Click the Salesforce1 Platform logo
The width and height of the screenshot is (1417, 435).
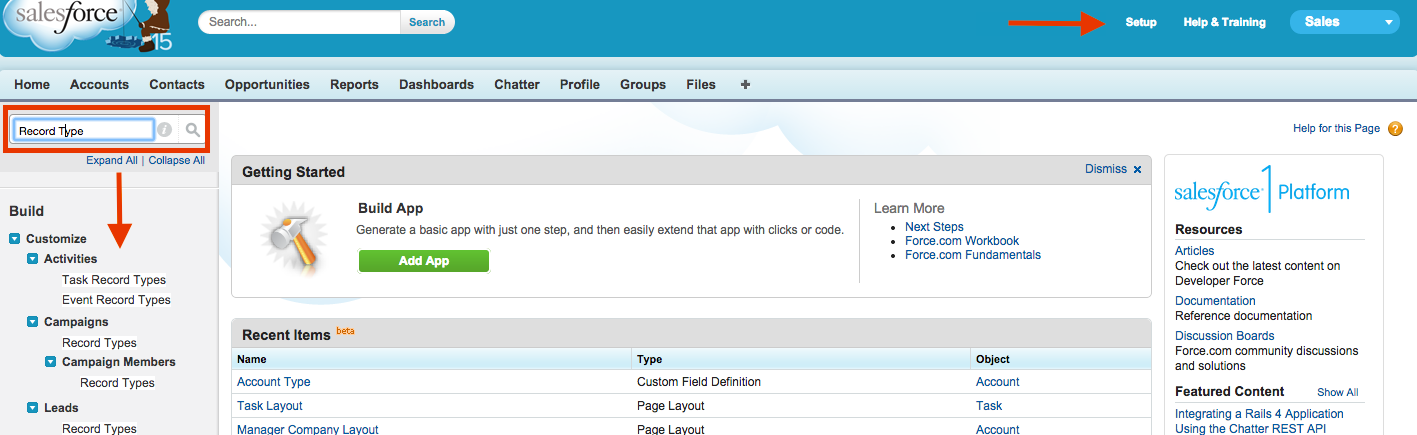1262,191
